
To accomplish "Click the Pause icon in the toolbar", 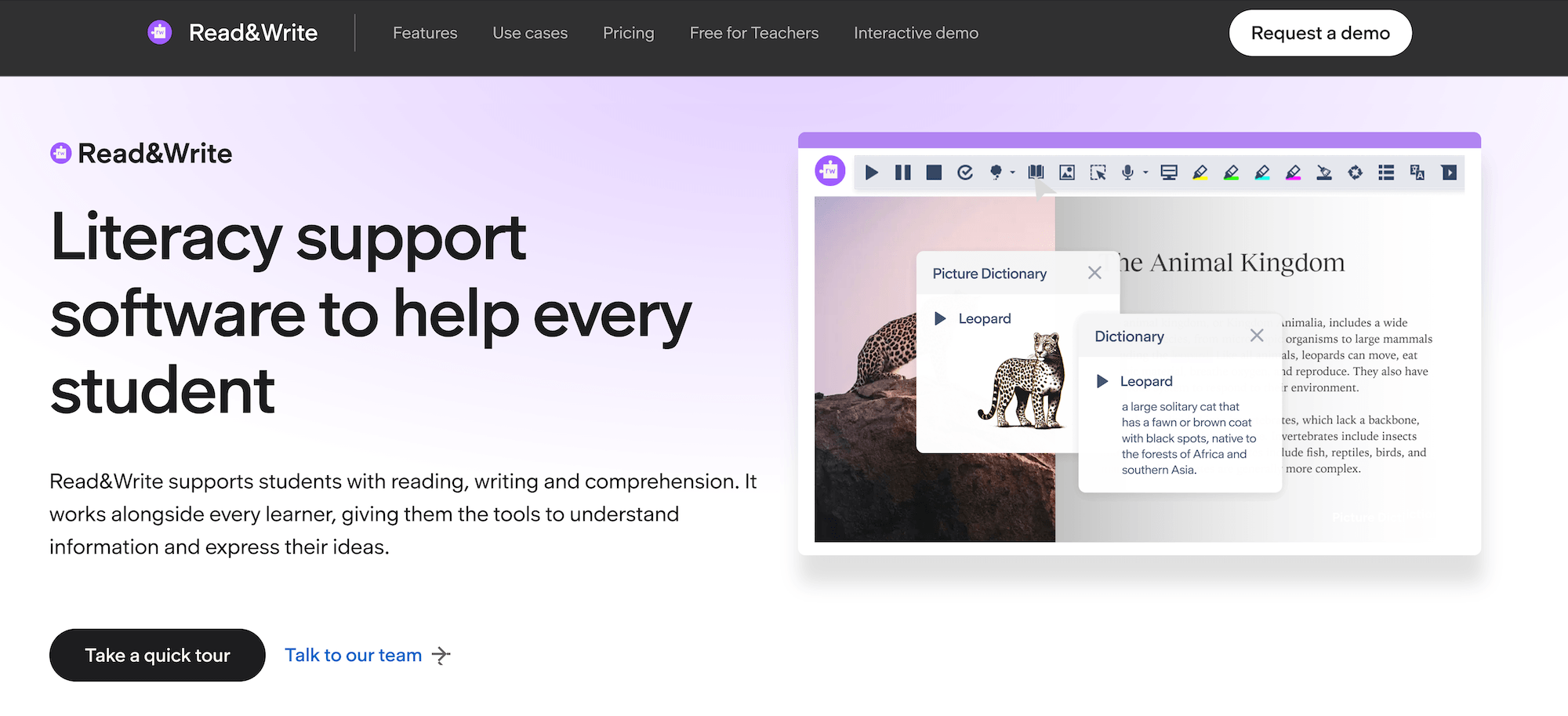I will pos(903,173).
